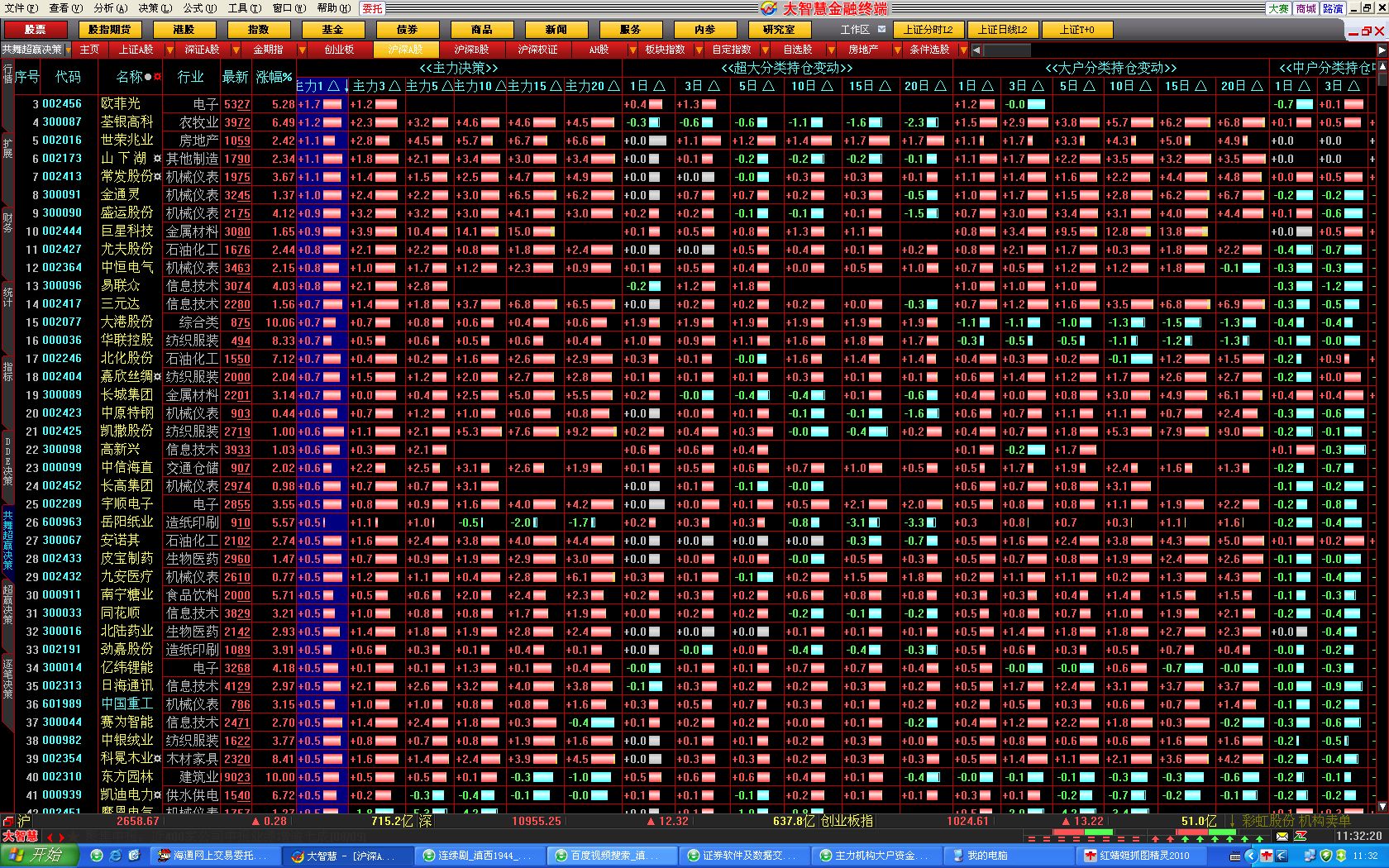Viewport: 1389px width, 868px height.
Task: Click the 上证分时L2 workspace button
Action: tap(928, 30)
